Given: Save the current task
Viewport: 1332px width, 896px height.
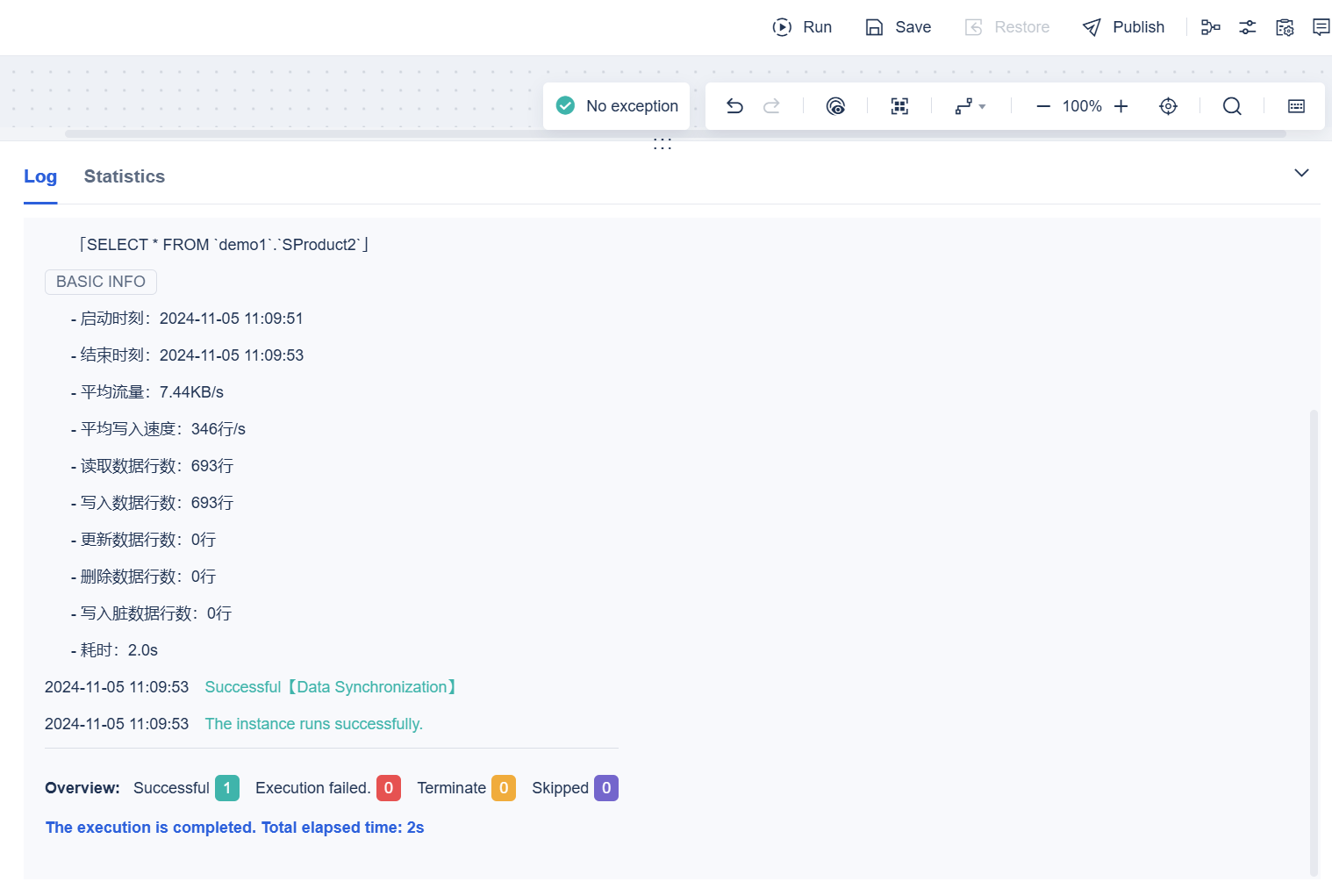Looking at the screenshot, I should click(x=898, y=27).
